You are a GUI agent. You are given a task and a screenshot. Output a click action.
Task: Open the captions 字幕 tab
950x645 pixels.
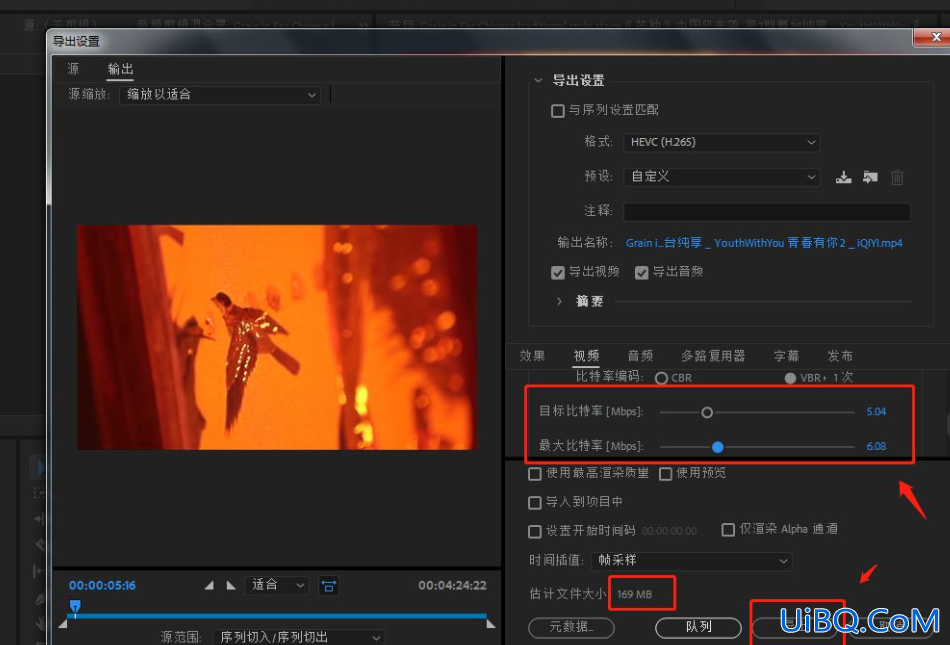(x=786, y=356)
